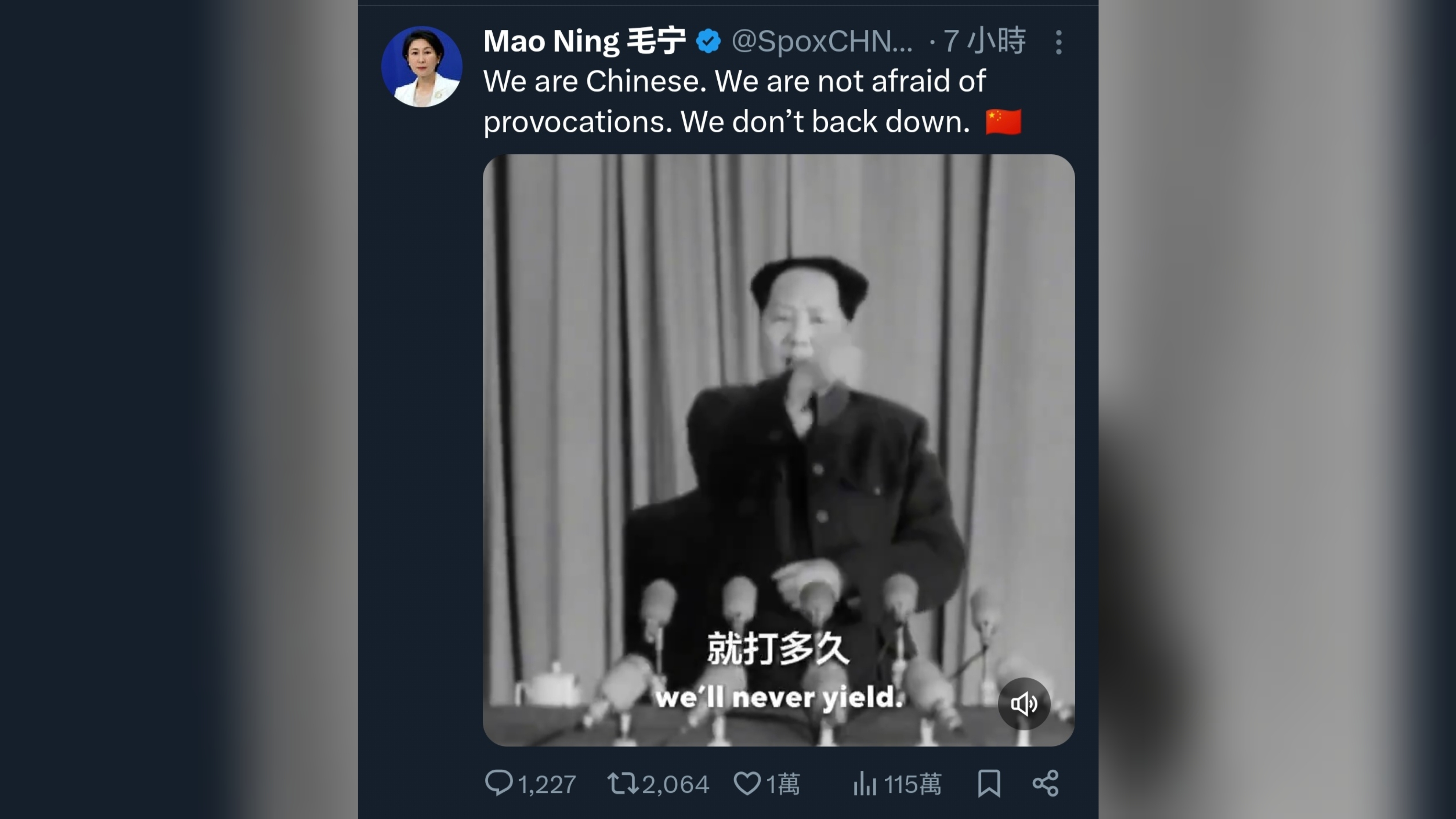The width and height of the screenshot is (1456, 819).
Task: Click the display name Mao Ning 毛宁
Action: point(584,41)
